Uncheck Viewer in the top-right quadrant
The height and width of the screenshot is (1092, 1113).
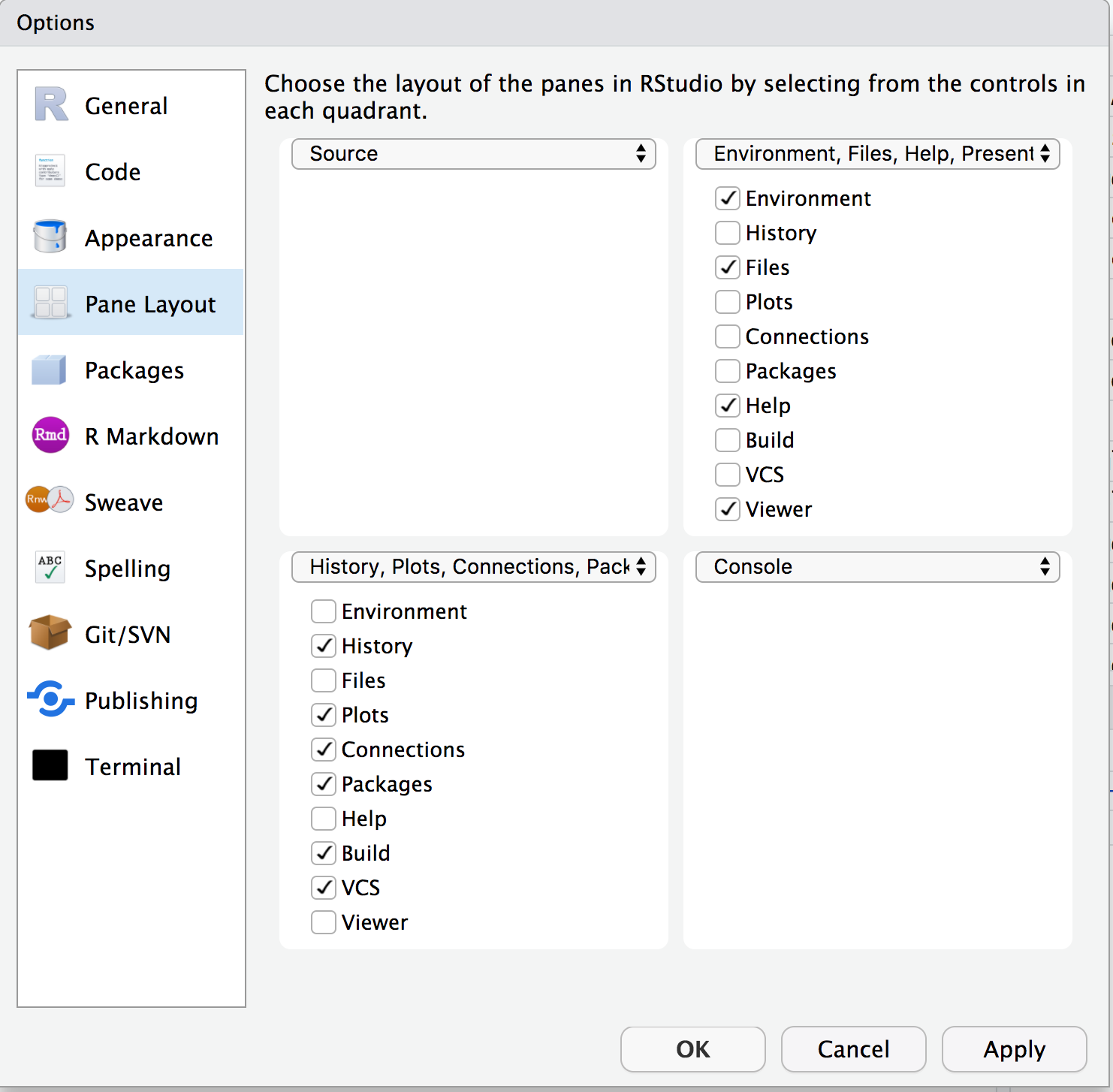click(x=727, y=509)
